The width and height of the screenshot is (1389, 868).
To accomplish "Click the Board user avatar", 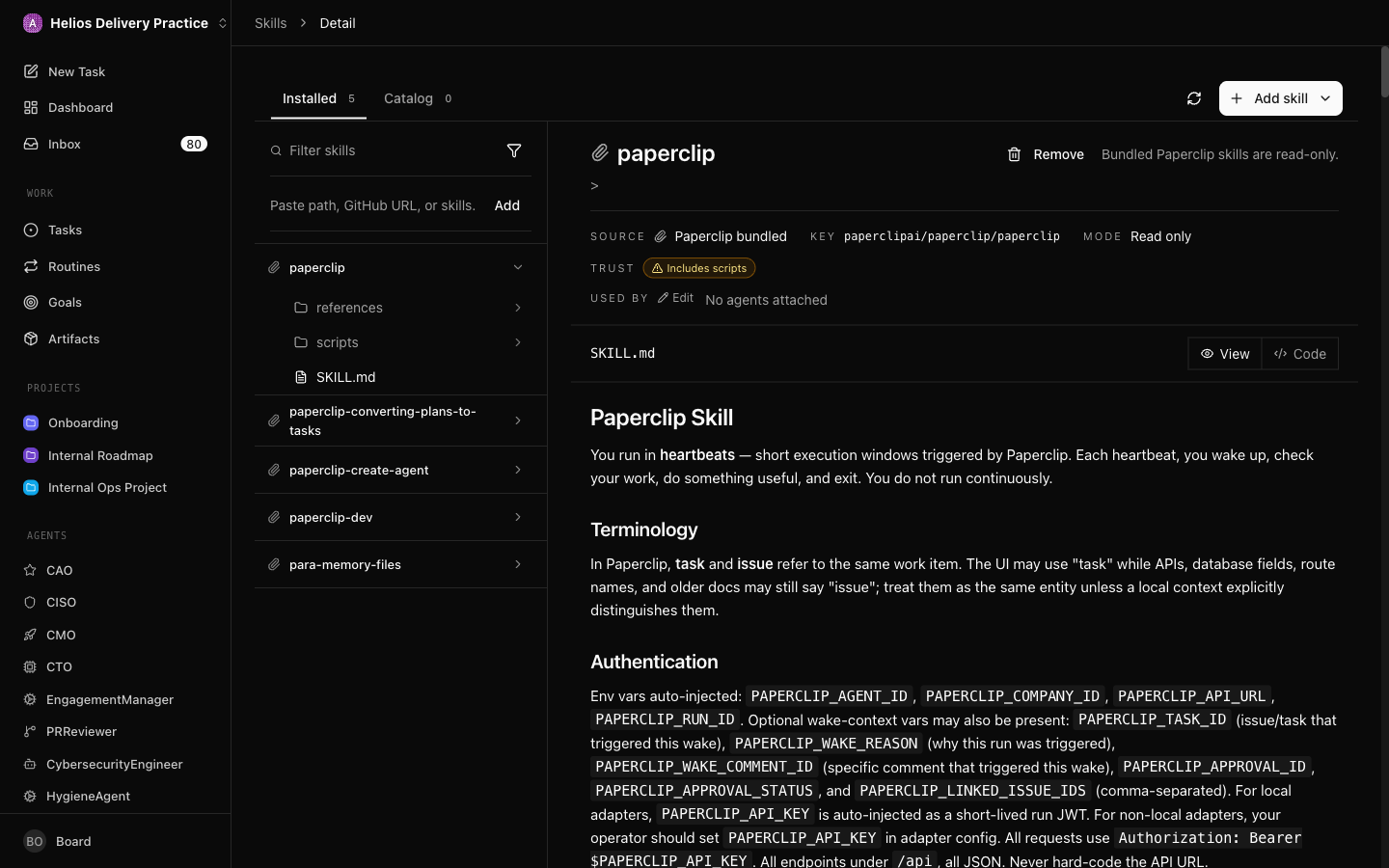I will pos(35,841).
